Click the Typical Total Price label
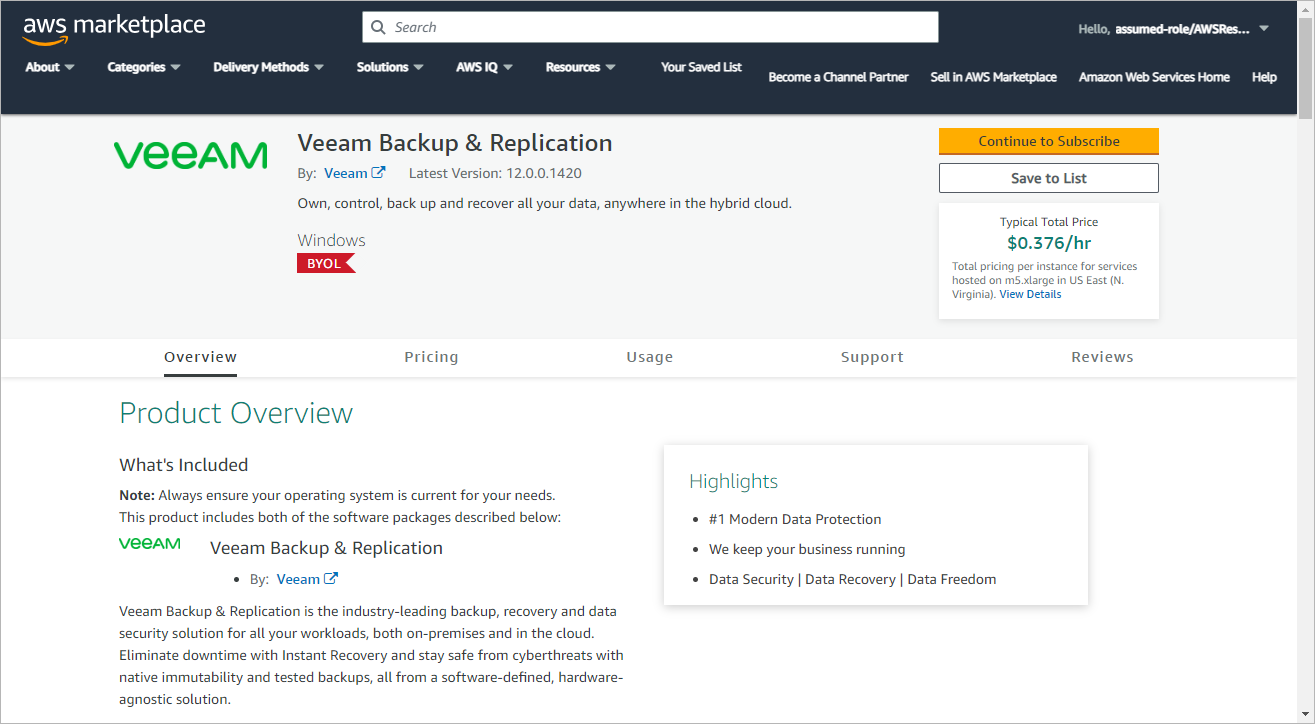This screenshot has height=724, width=1315. 1049,222
